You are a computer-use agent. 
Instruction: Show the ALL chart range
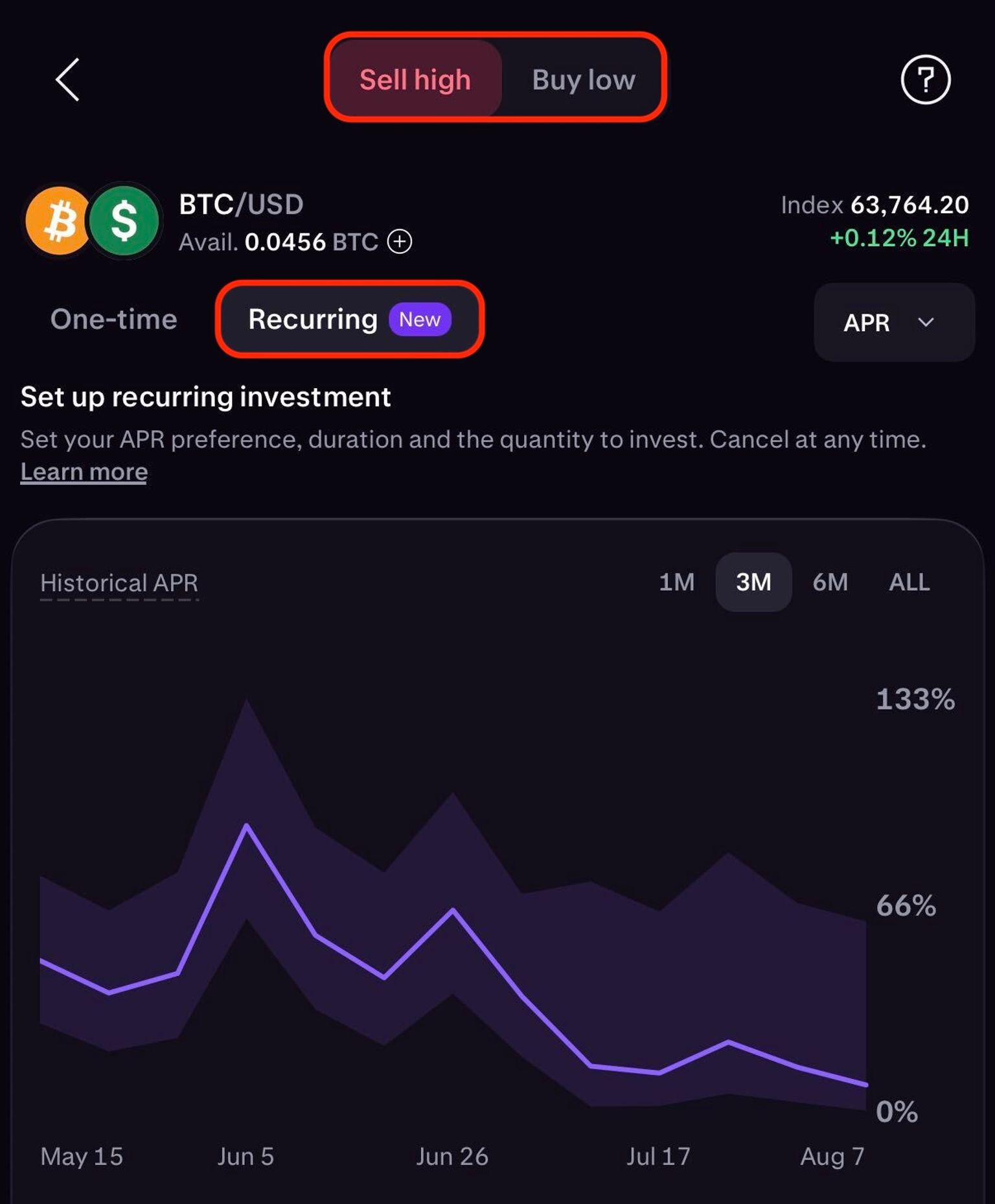[x=909, y=582]
